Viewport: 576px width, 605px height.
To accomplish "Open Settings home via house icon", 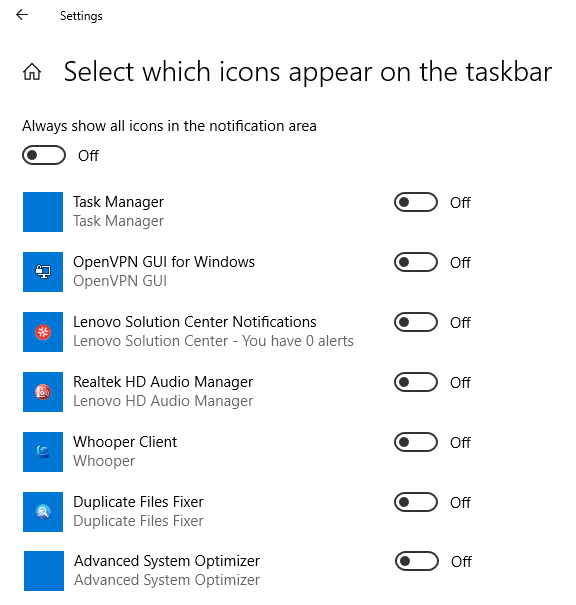I will click(32, 72).
